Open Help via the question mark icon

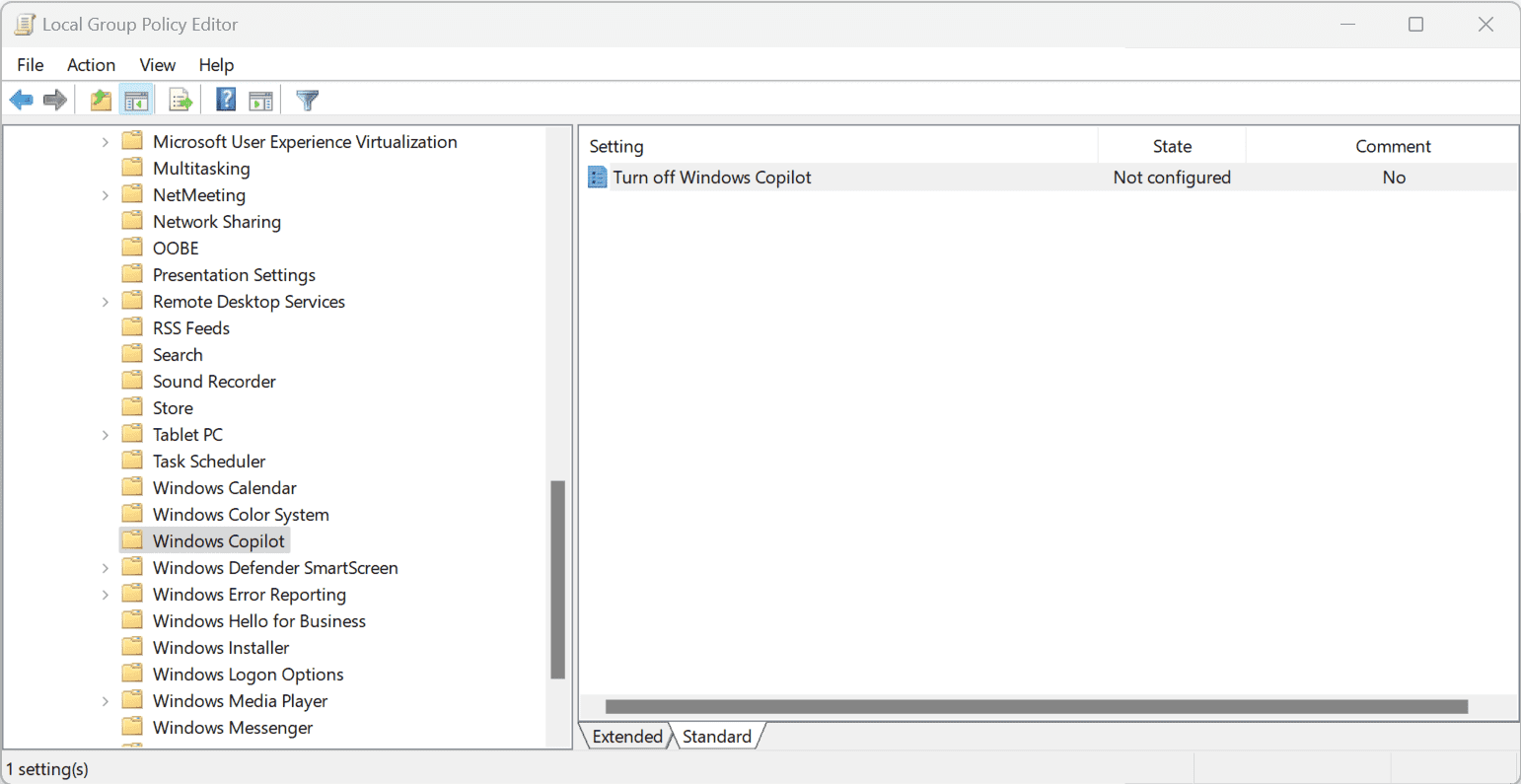pyautogui.click(x=226, y=100)
